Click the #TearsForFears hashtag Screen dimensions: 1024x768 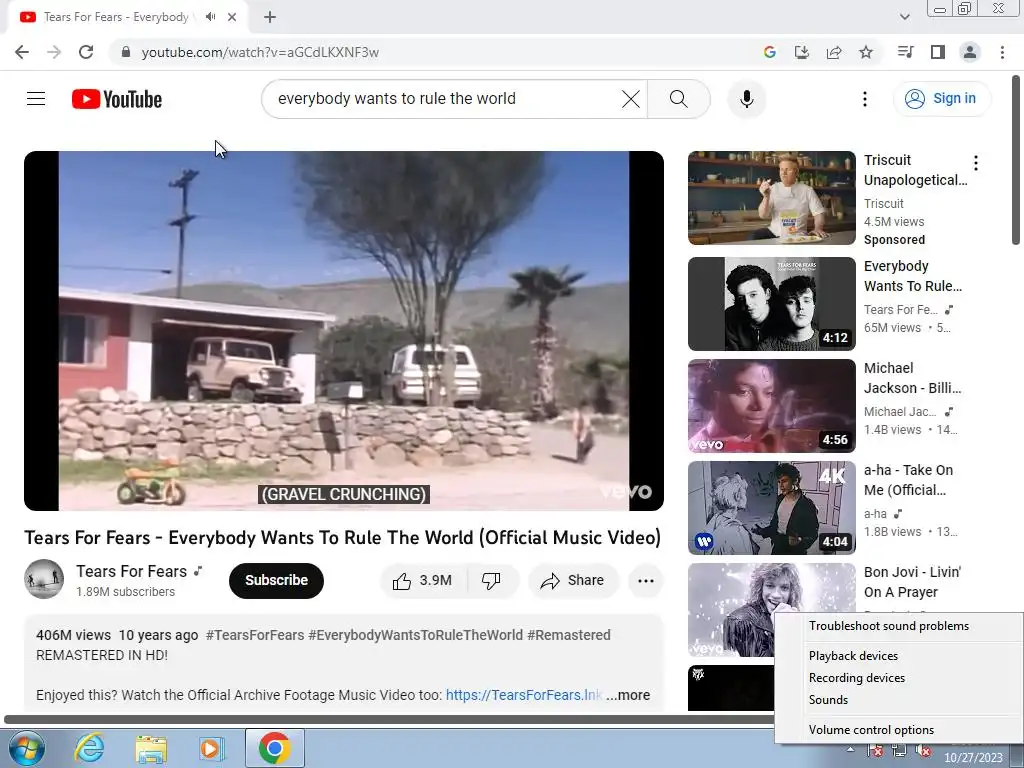(255, 635)
